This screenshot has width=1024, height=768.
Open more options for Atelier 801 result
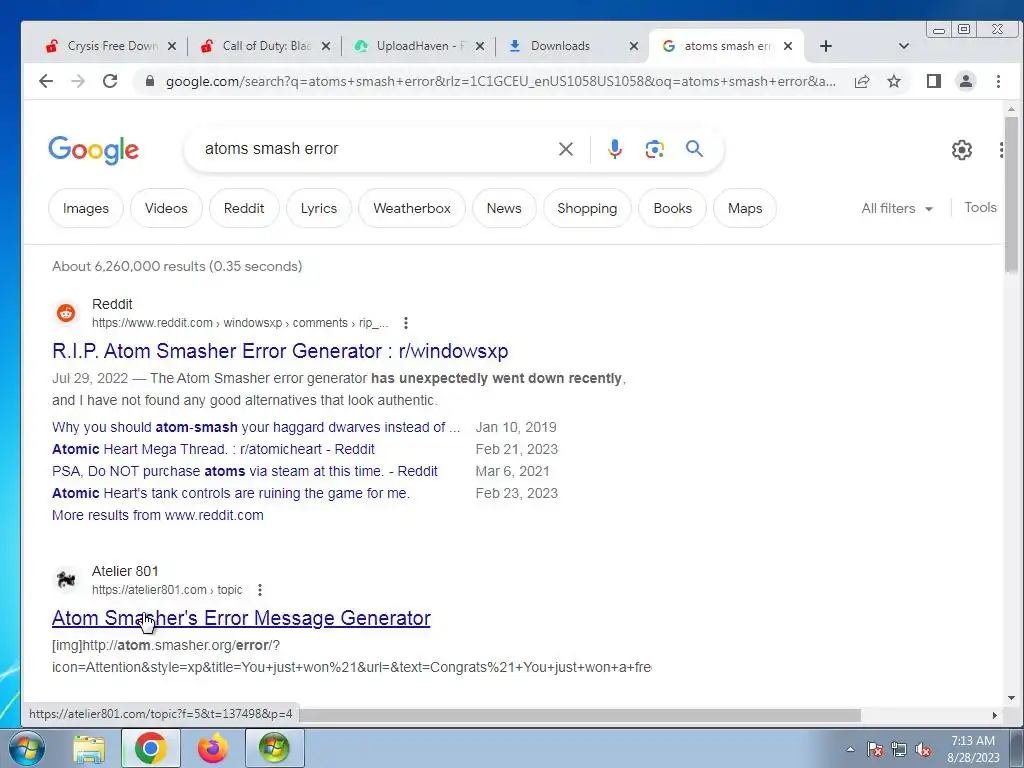pos(260,590)
